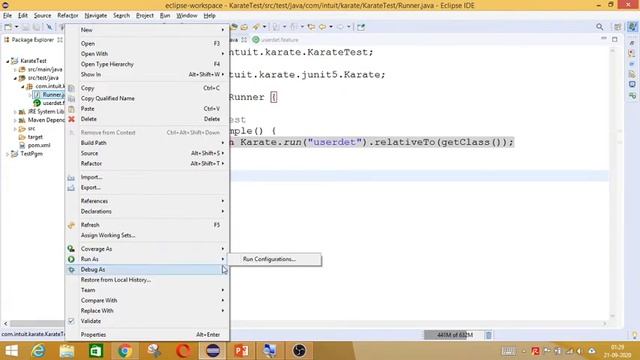Expand the New submenu arrow
This screenshot has width=640, height=360.
tap(223, 30)
